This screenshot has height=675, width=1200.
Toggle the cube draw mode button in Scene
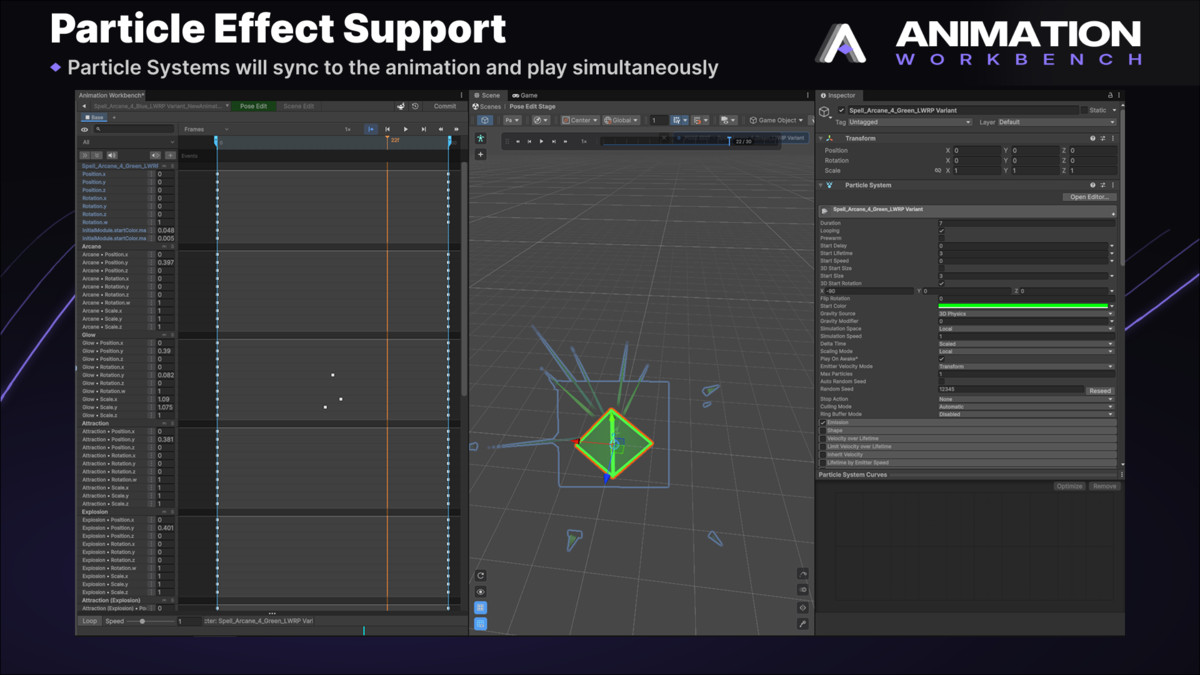(x=485, y=120)
